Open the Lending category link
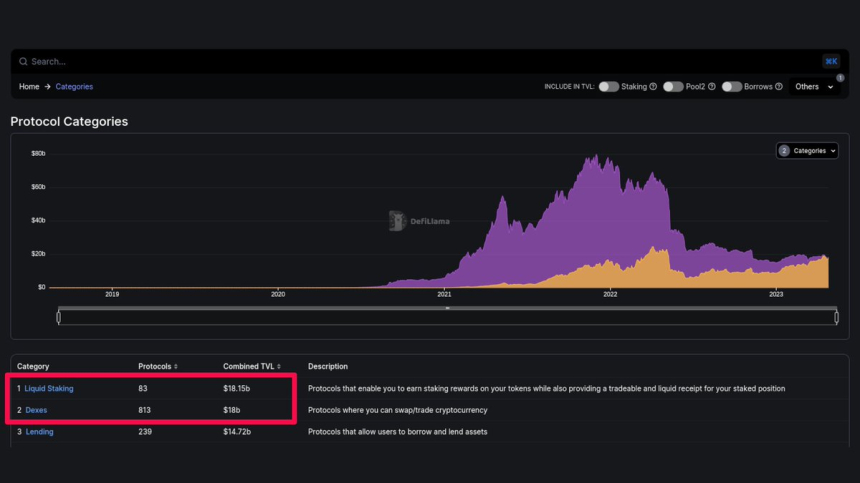 pos(39,432)
